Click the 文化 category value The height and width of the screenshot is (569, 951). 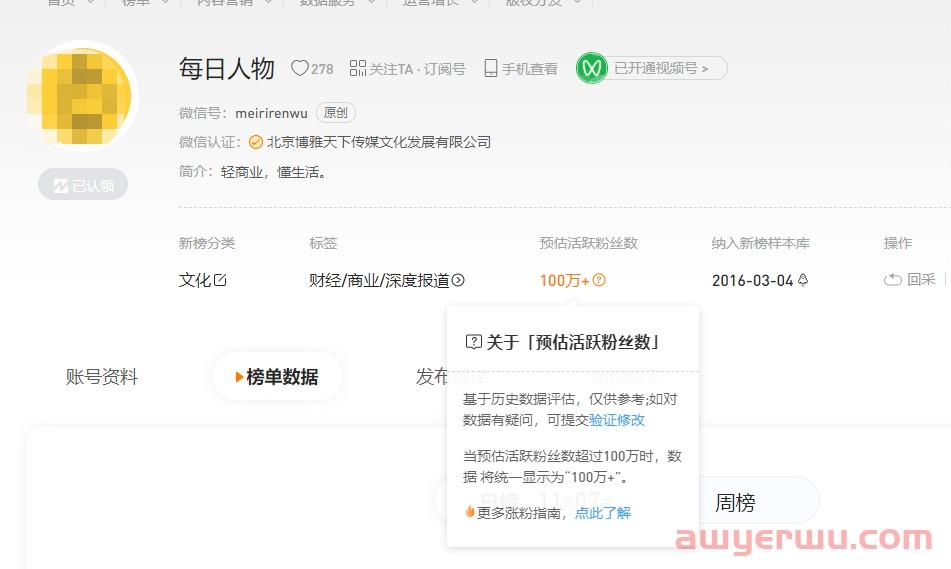(195, 280)
